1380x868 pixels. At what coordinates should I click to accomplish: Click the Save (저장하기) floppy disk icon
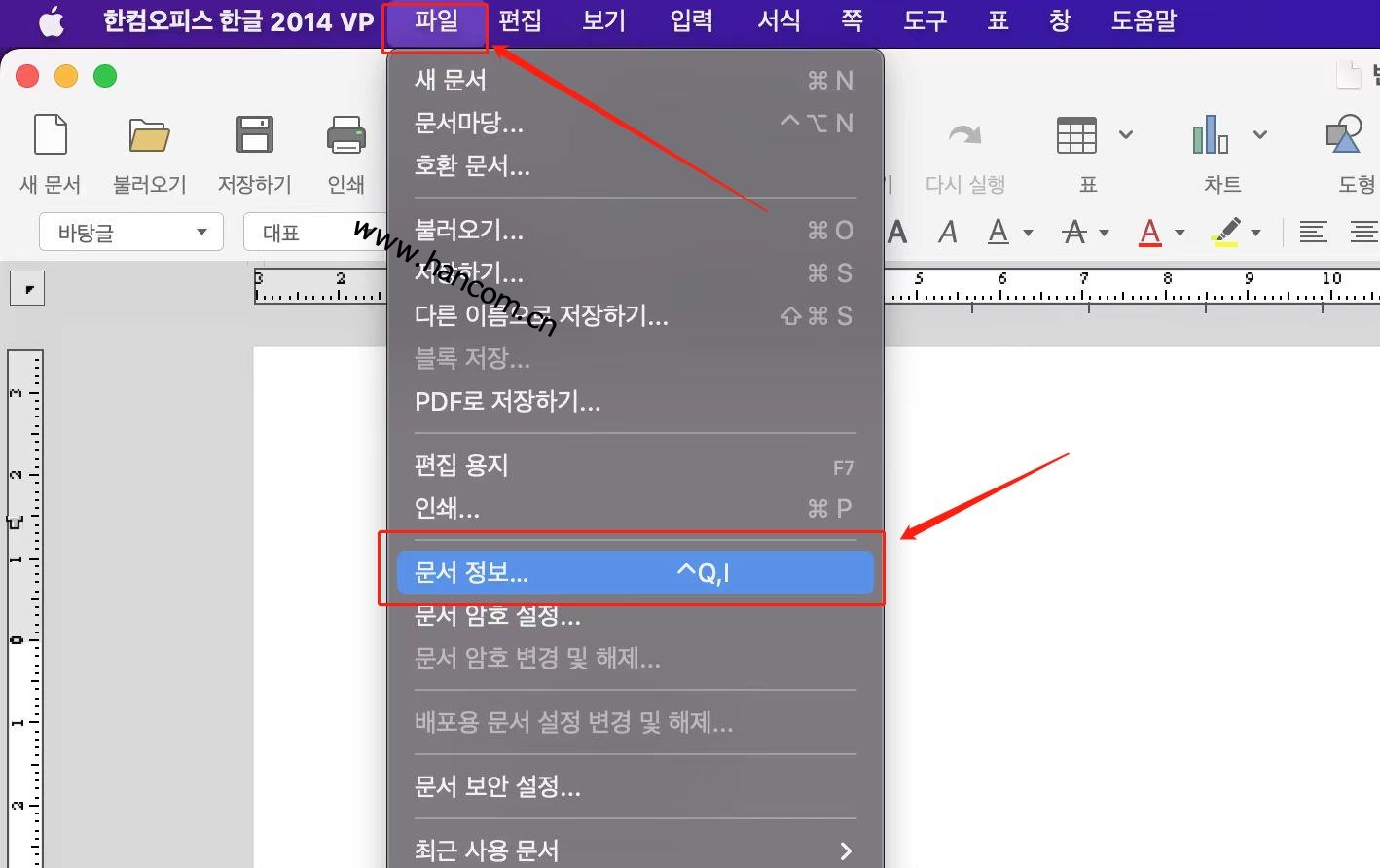tap(254, 135)
